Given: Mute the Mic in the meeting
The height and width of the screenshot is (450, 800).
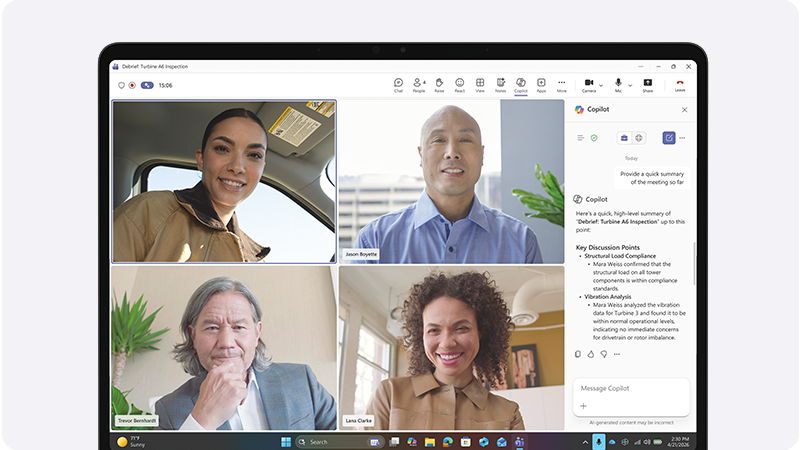Looking at the screenshot, I should [x=618, y=85].
